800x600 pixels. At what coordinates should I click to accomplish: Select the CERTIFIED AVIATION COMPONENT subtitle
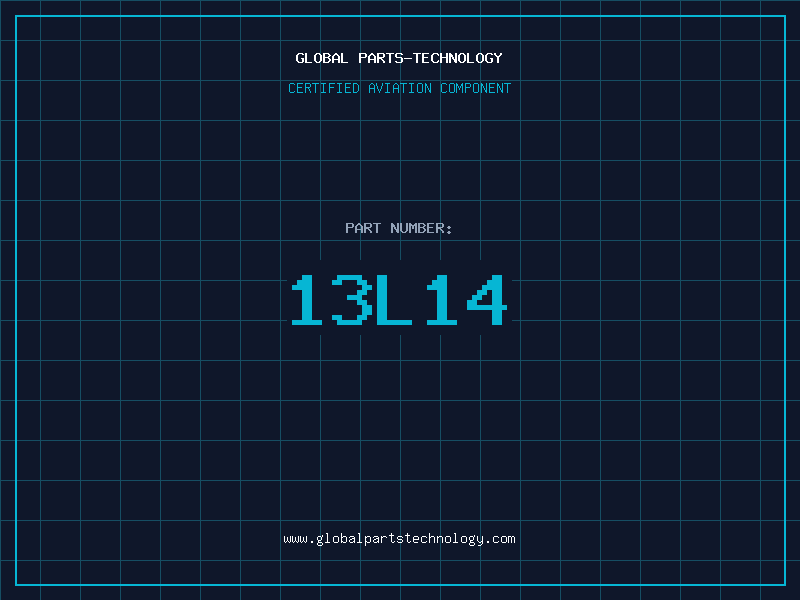click(x=399, y=88)
